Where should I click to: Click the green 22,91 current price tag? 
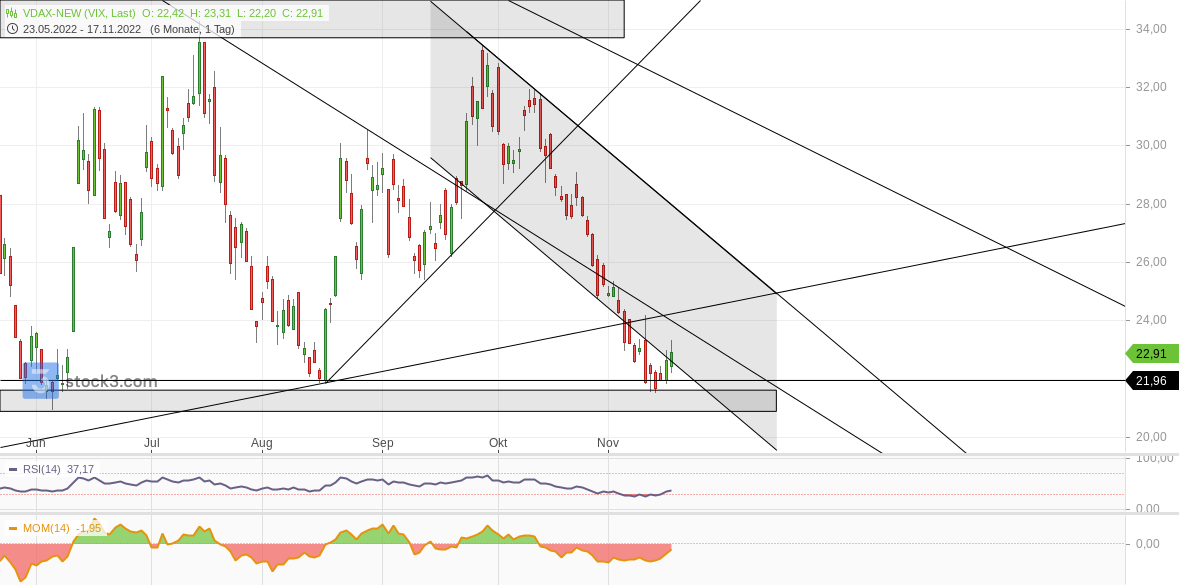pyautogui.click(x=1150, y=353)
